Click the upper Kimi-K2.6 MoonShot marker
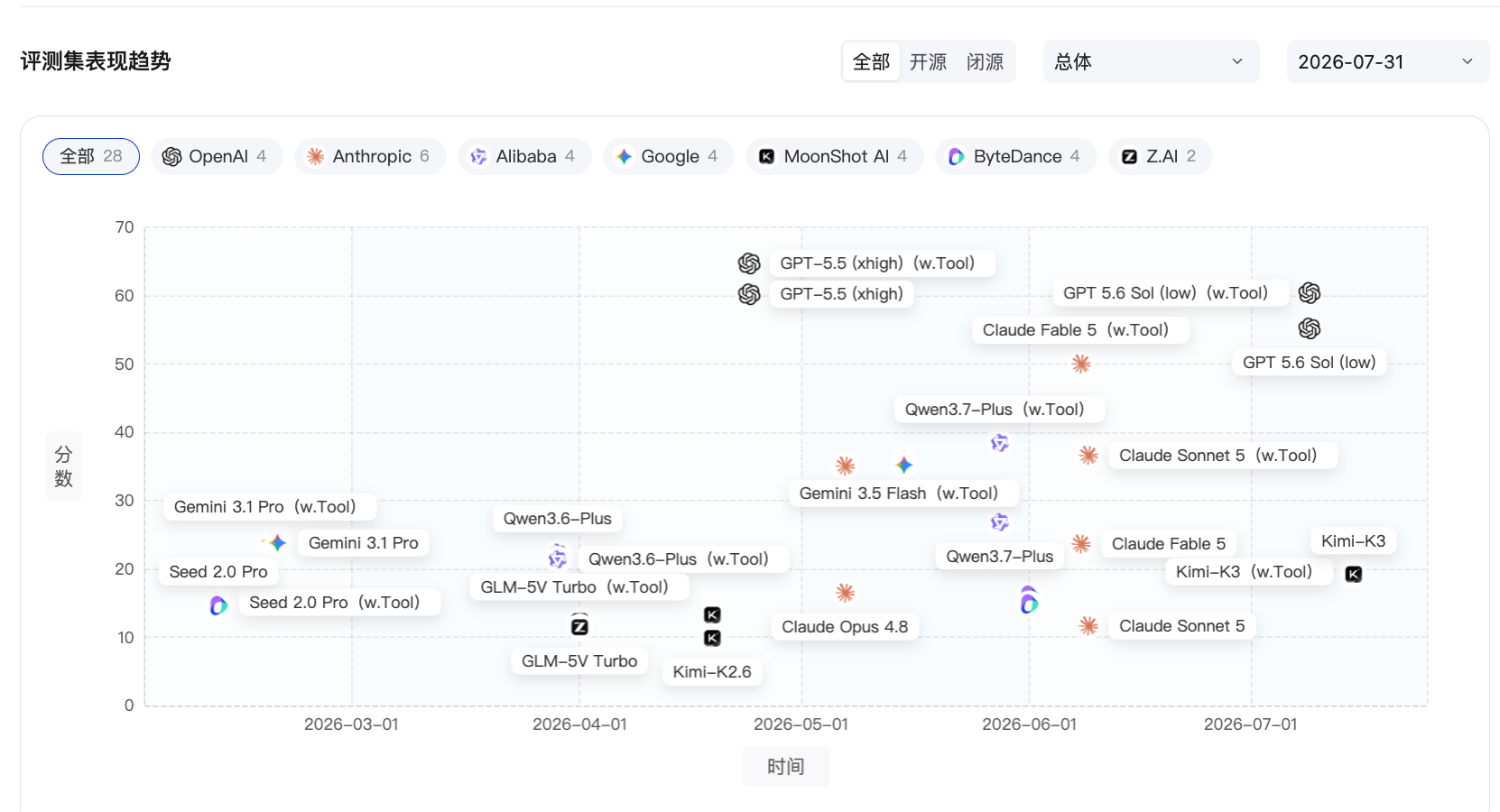 pyautogui.click(x=712, y=615)
